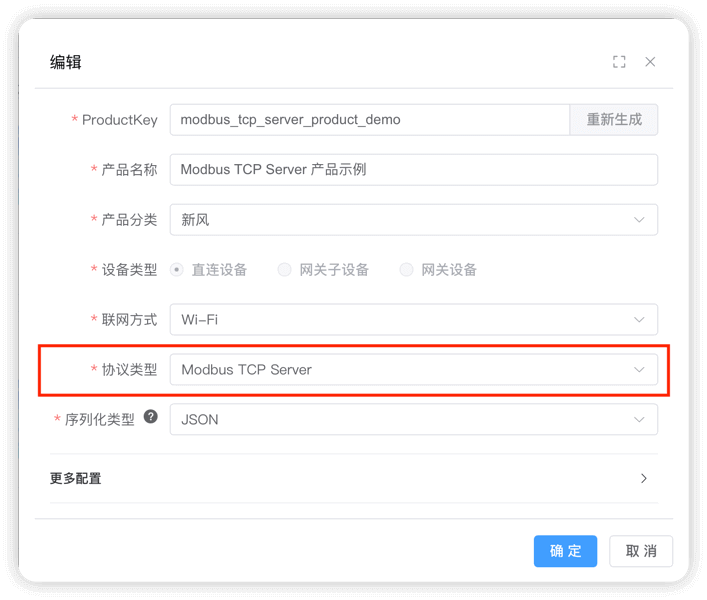707x600 pixels.
Task: Click the 编辑 dialog title
Action: pos(66,62)
